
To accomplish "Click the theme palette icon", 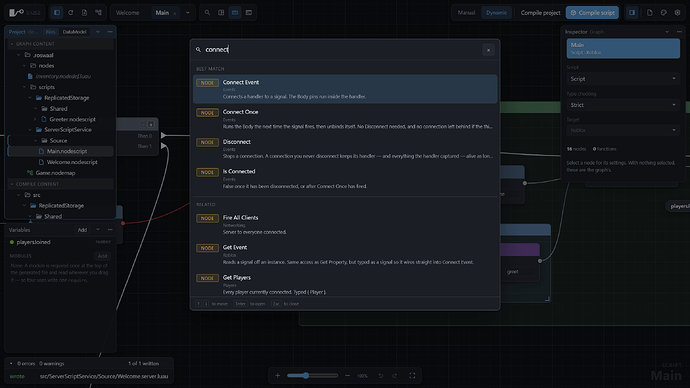I will point(664,13).
